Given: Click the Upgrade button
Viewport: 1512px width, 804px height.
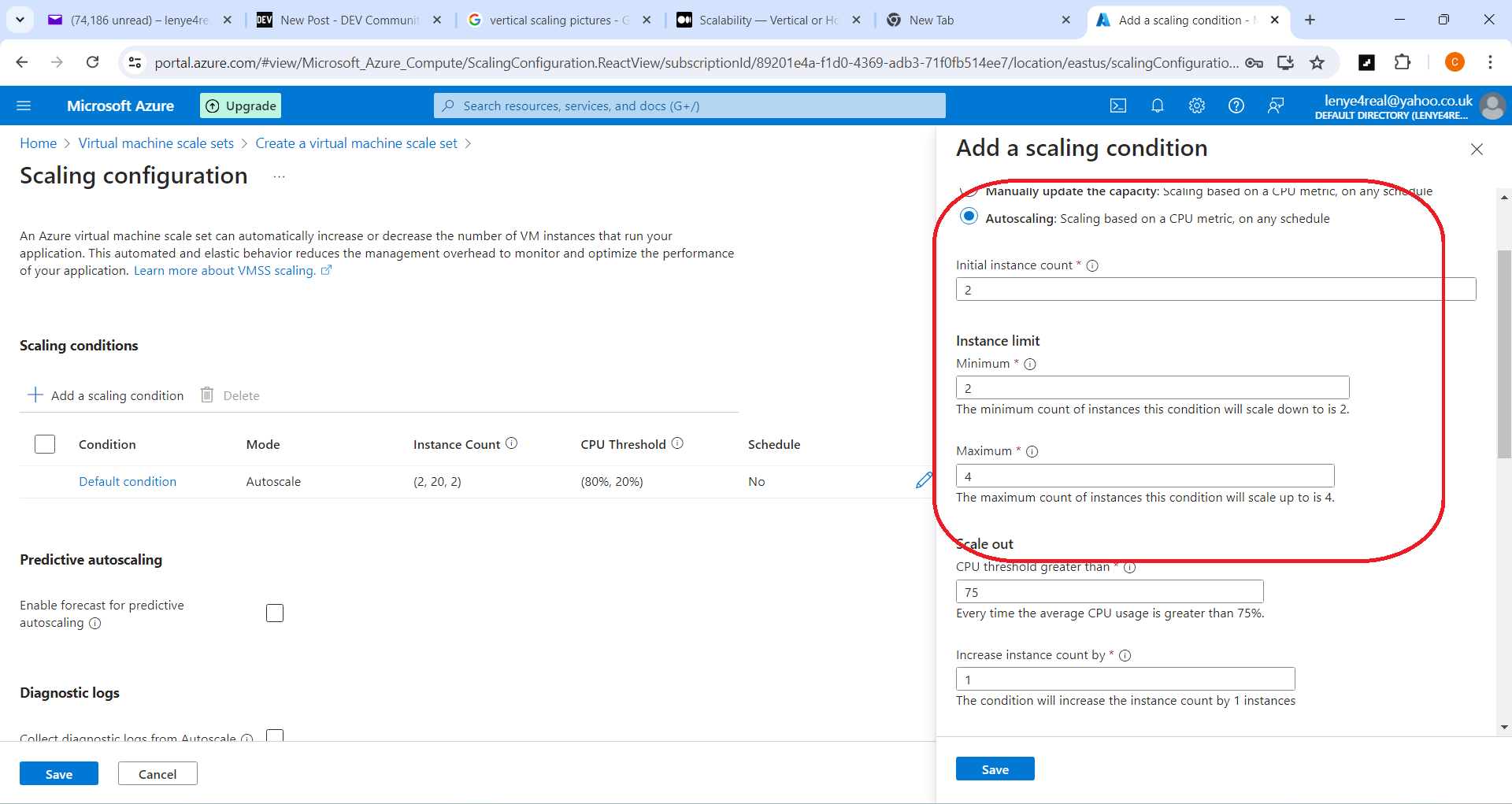Looking at the screenshot, I should tap(241, 106).
